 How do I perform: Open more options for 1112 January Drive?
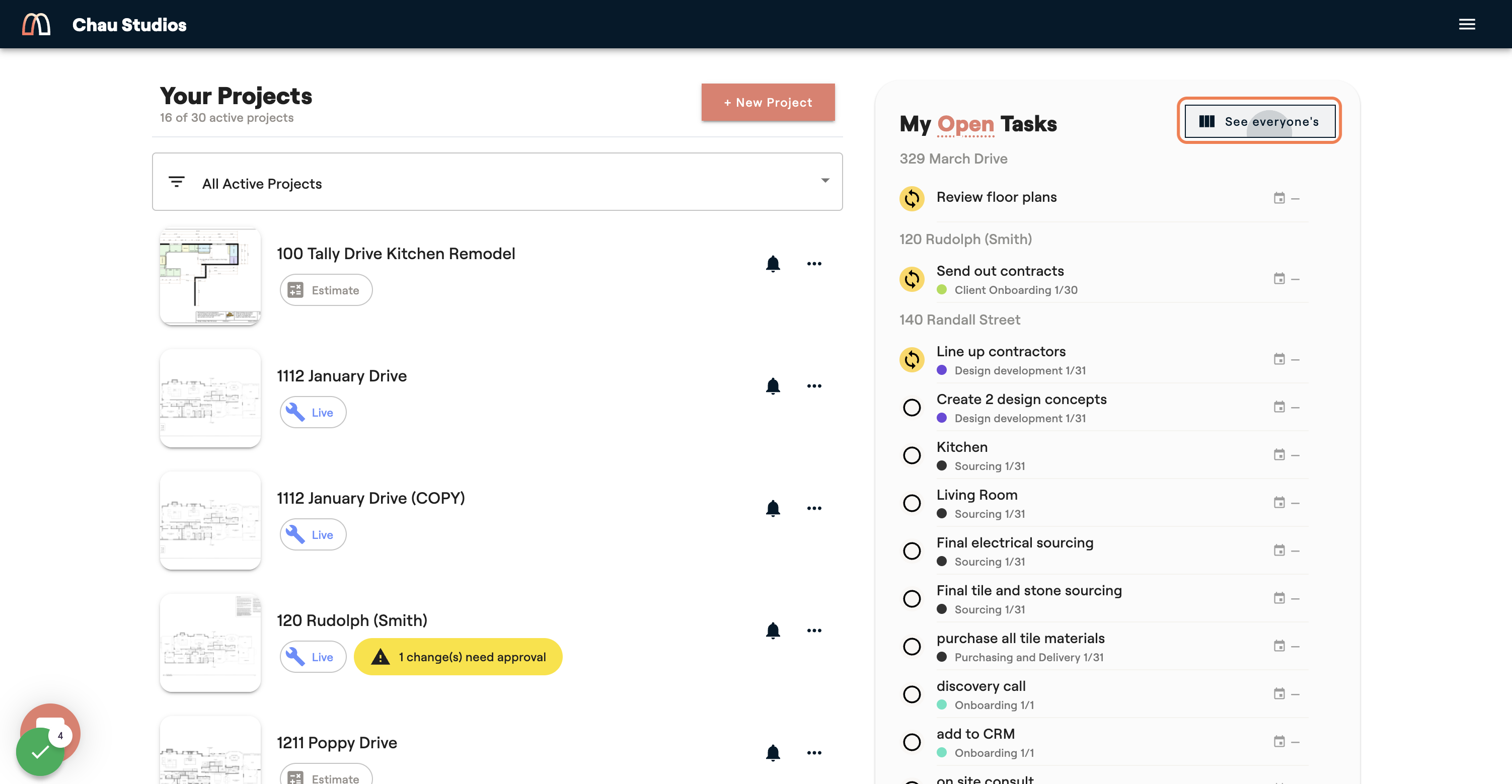tap(814, 385)
